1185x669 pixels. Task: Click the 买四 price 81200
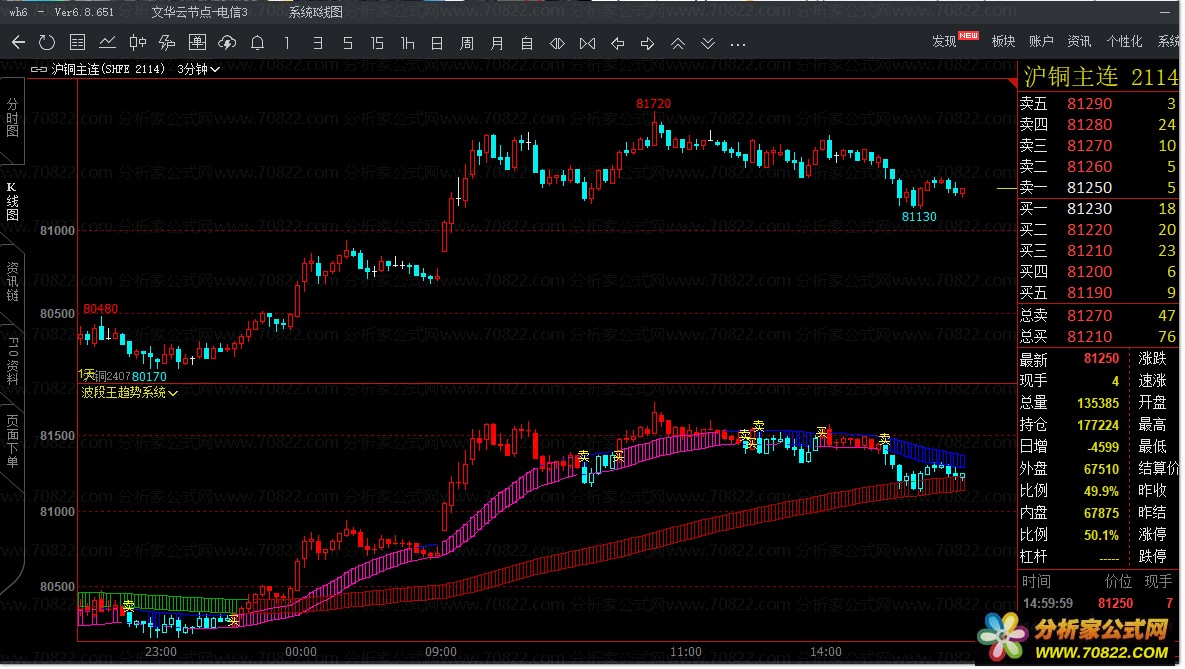[1089, 271]
